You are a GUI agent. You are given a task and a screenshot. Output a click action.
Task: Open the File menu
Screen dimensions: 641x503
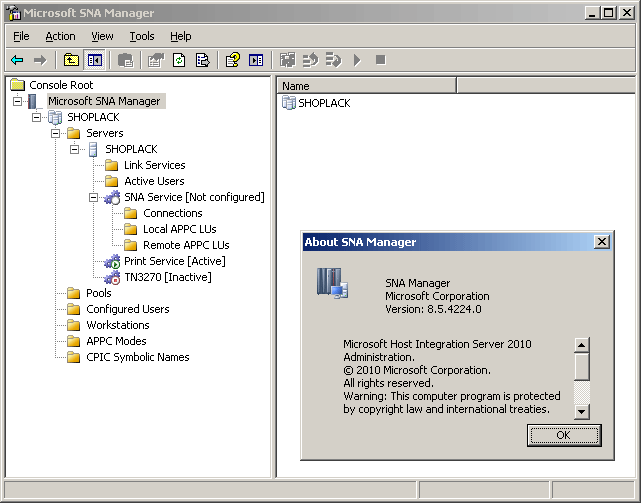click(21, 36)
